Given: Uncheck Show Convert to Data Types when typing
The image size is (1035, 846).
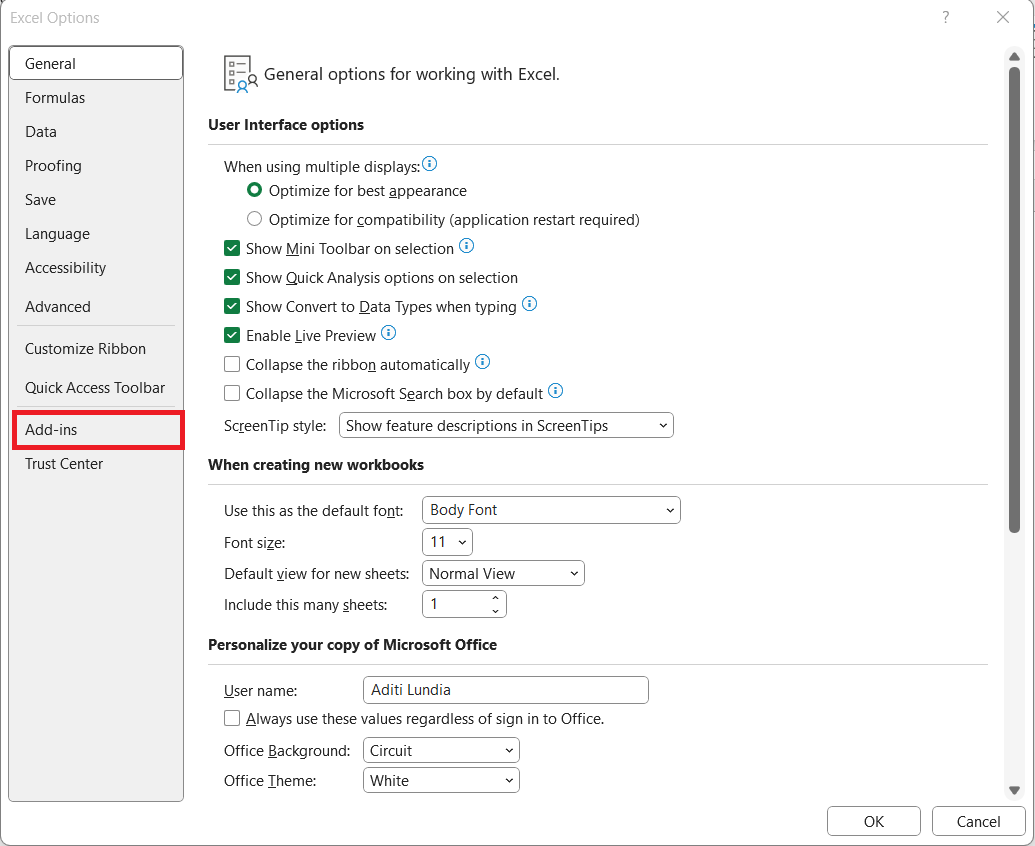Looking at the screenshot, I should [232, 306].
